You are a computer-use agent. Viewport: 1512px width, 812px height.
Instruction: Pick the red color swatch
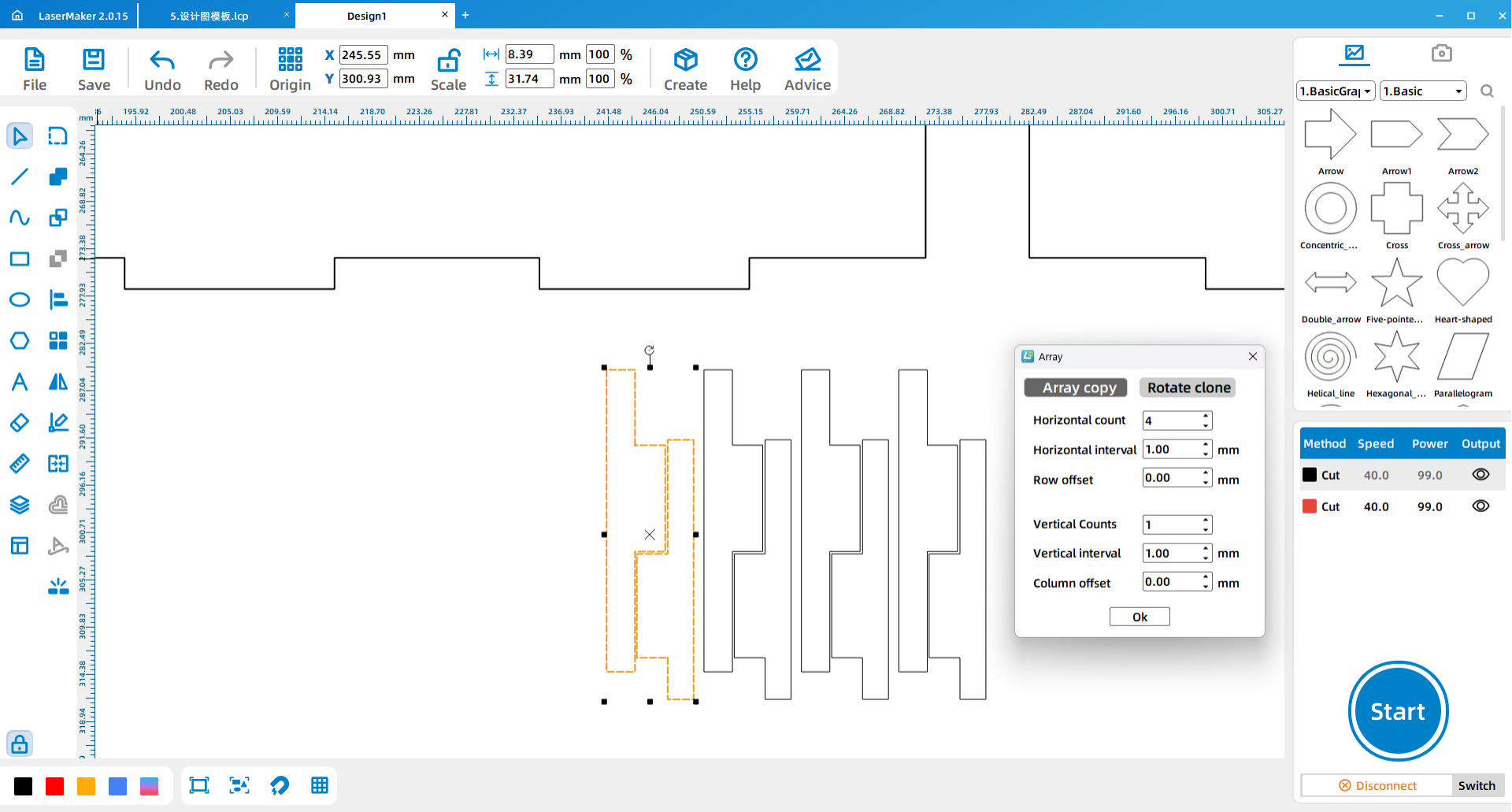click(55, 786)
